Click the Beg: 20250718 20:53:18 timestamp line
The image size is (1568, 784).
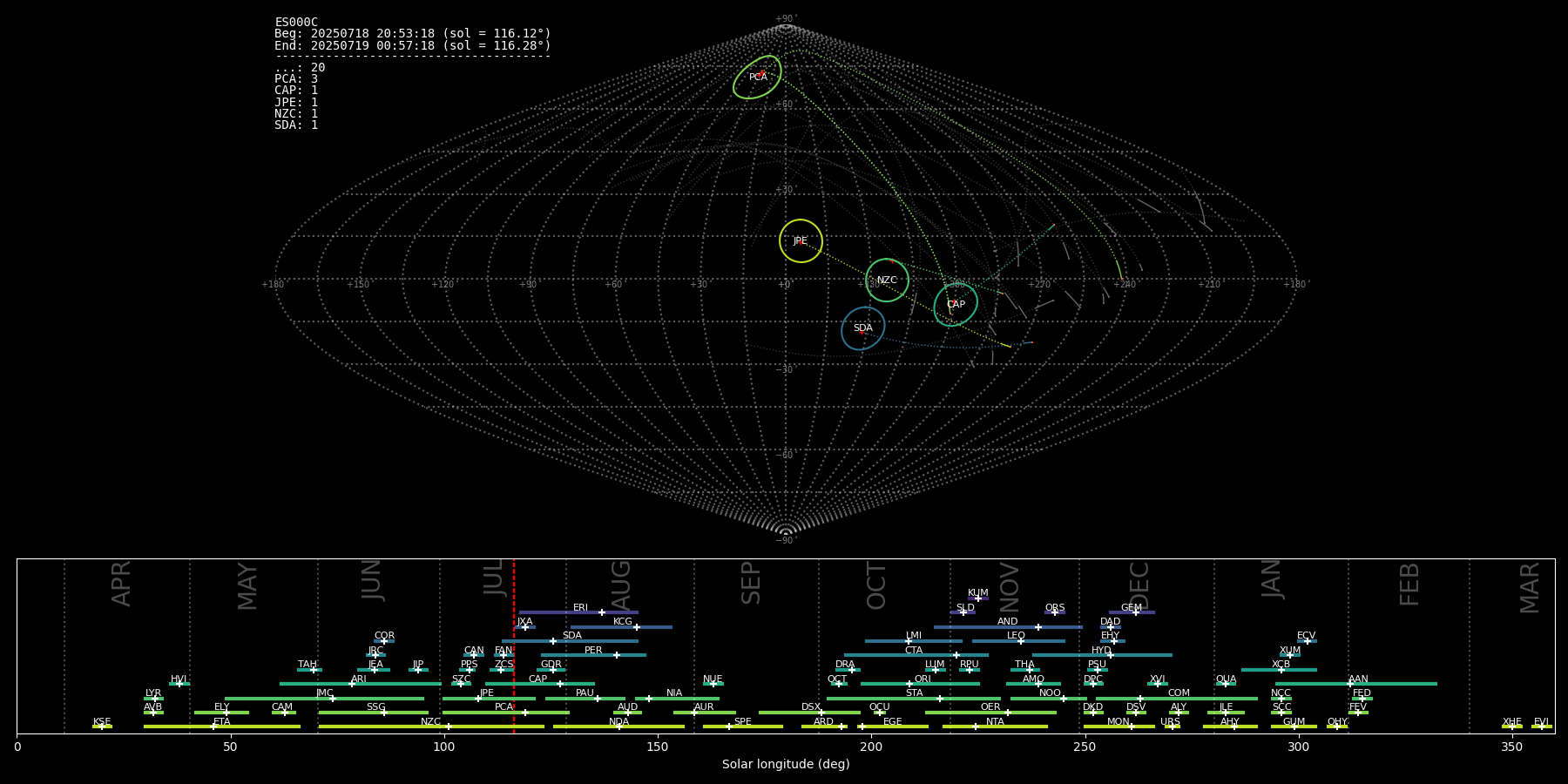point(413,34)
